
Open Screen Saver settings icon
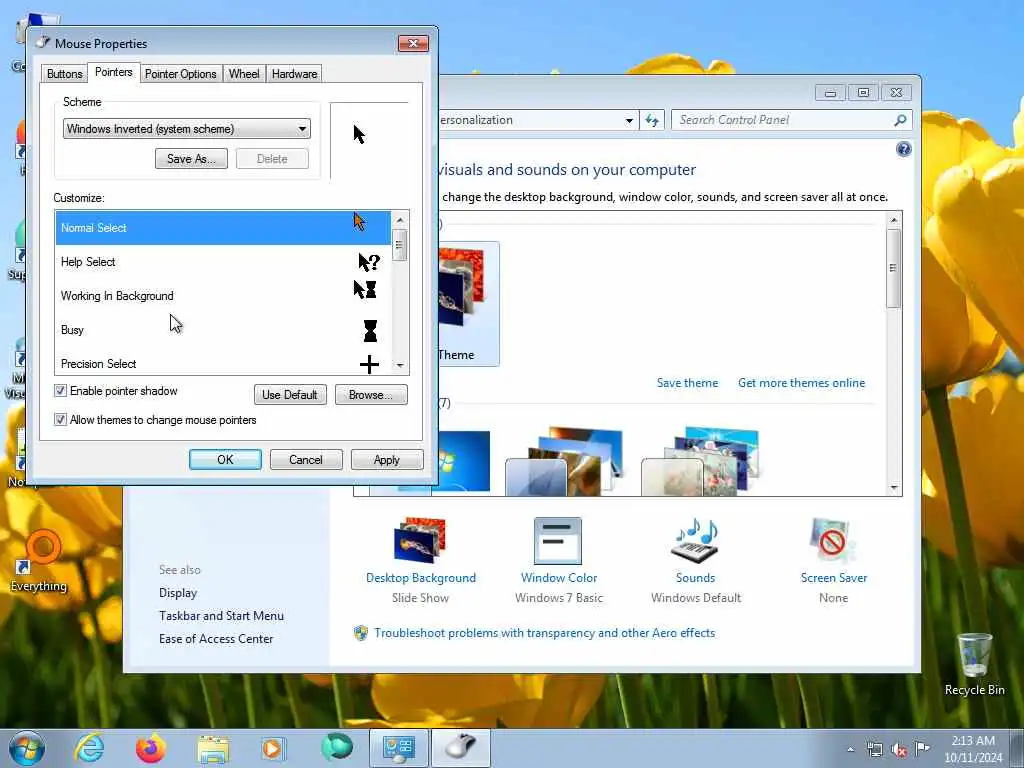pyautogui.click(x=832, y=541)
